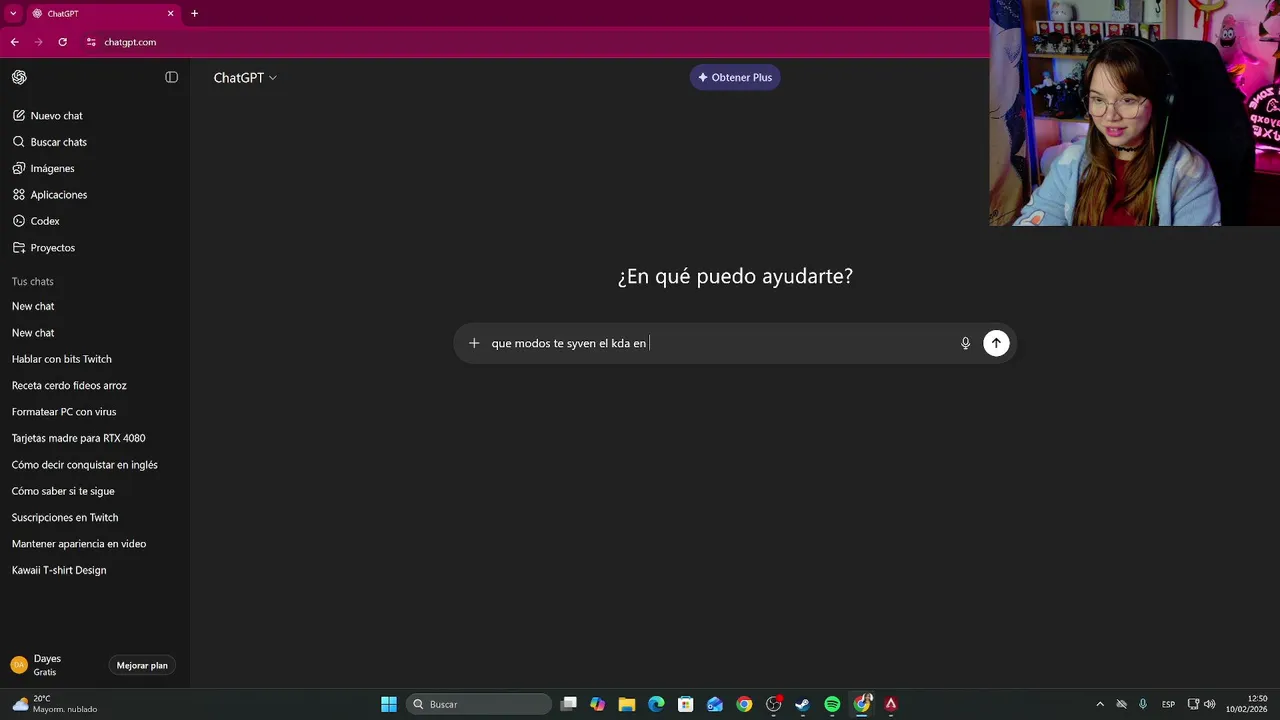Open Task View on the taskbar
The image size is (1280, 720).
[569, 704]
